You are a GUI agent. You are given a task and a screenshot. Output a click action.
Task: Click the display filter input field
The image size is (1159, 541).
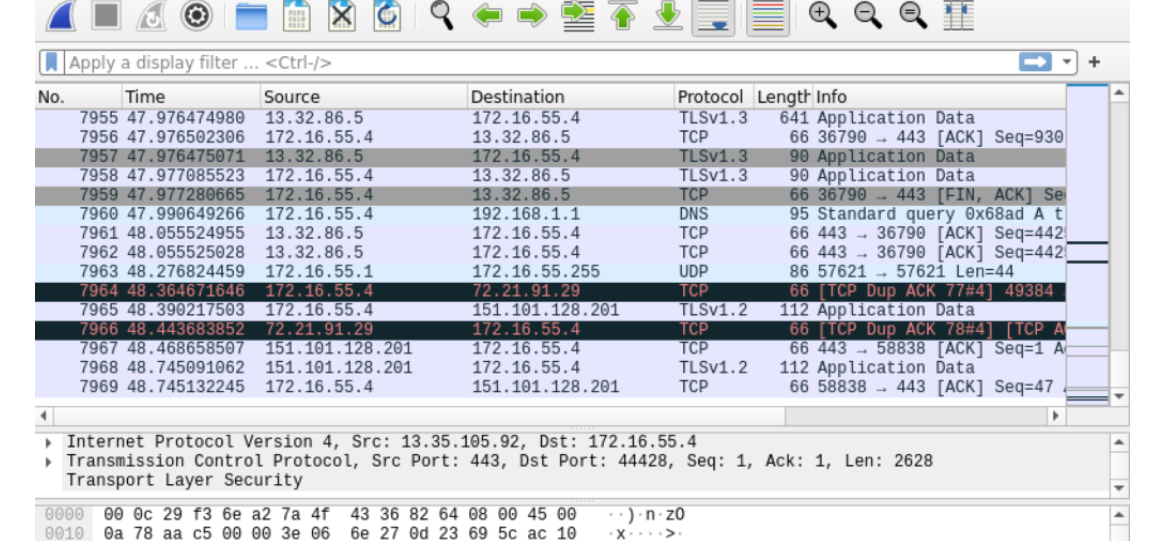(540, 63)
